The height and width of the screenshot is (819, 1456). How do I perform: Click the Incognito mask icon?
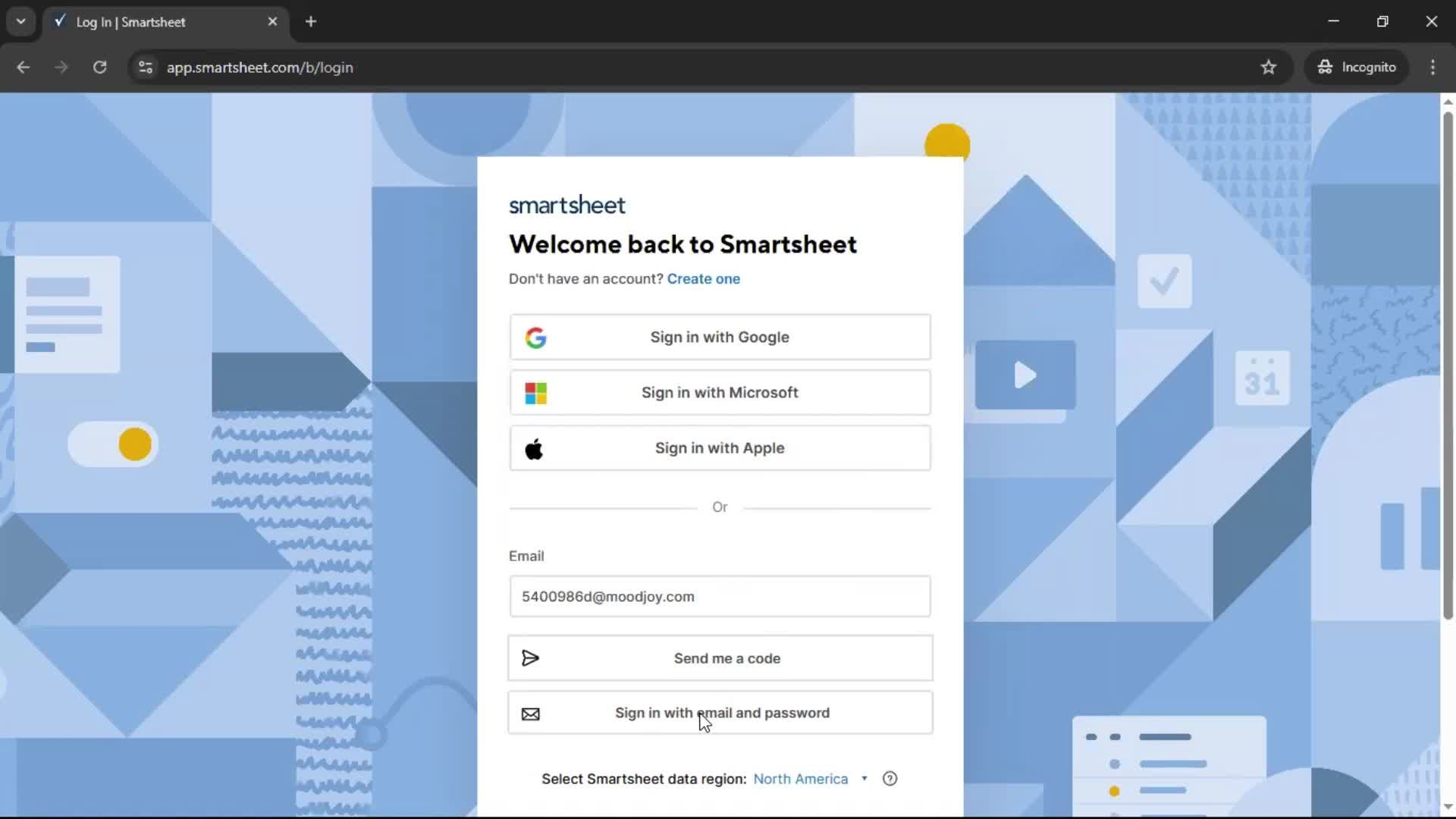1324,67
